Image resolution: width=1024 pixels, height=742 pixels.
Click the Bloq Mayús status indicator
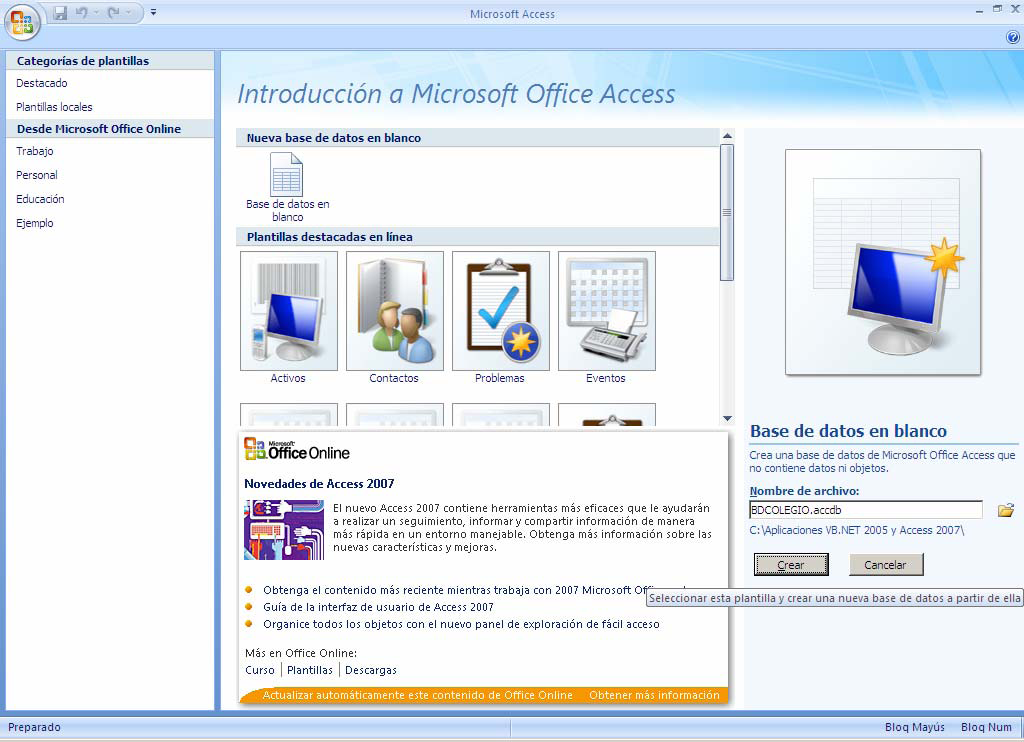914,727
